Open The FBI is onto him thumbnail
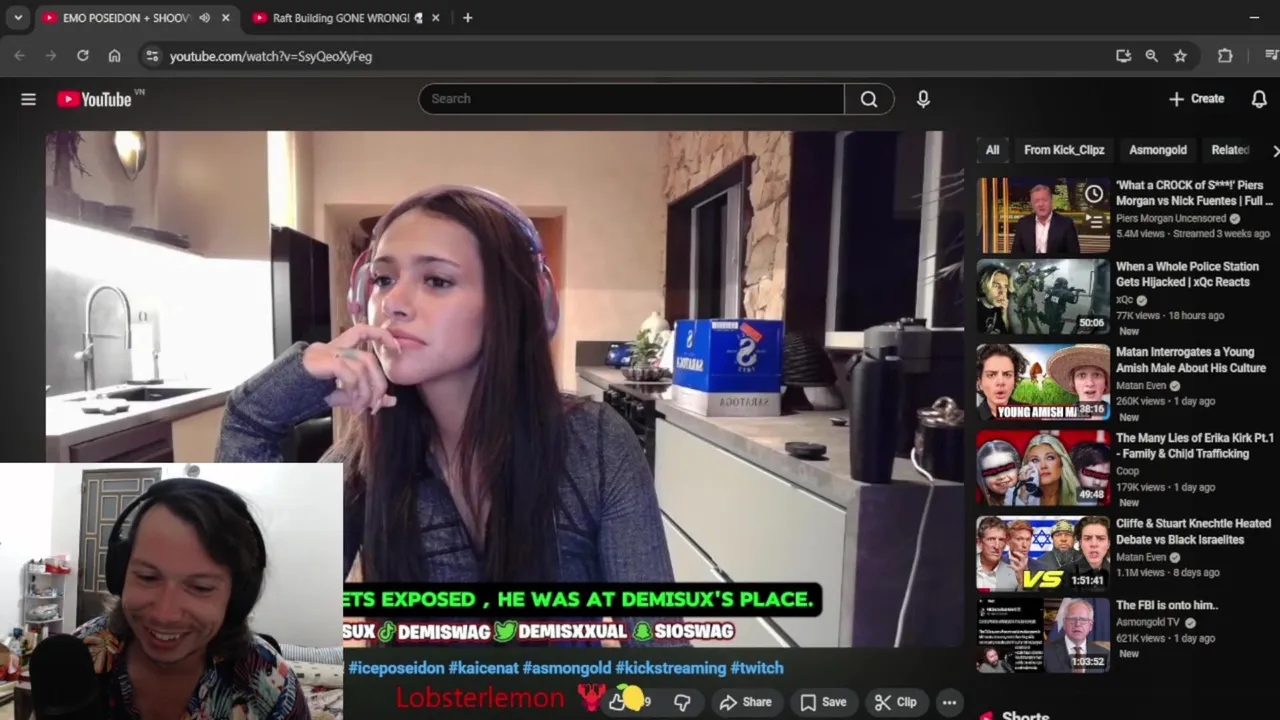 coord(1043,635)
